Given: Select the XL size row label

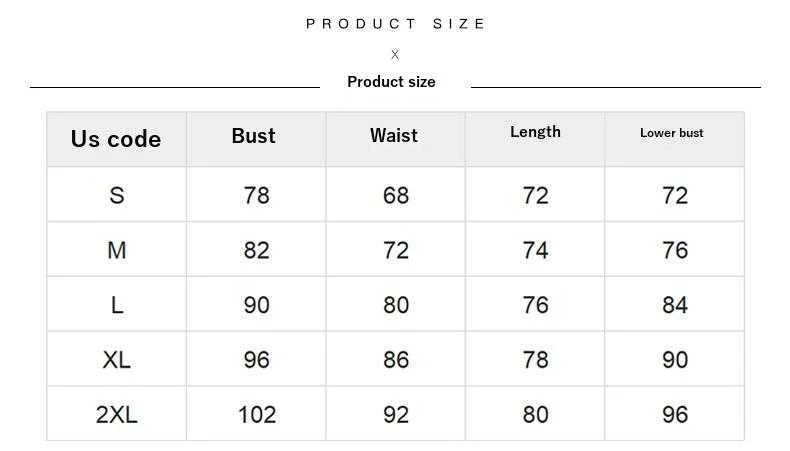Looking at the screenshot, I should pos(117,359).
